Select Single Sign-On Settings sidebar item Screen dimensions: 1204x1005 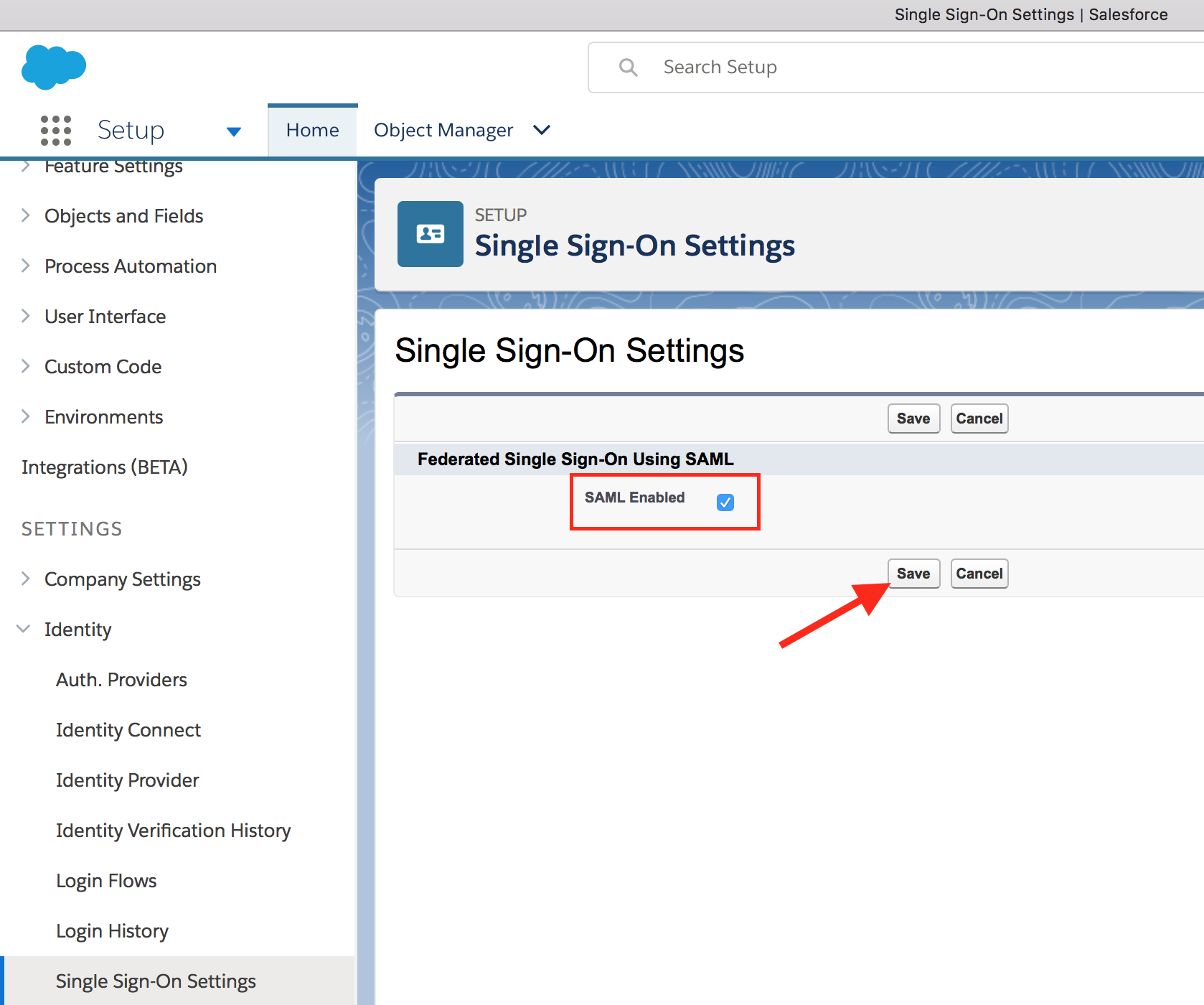(178, 981)
